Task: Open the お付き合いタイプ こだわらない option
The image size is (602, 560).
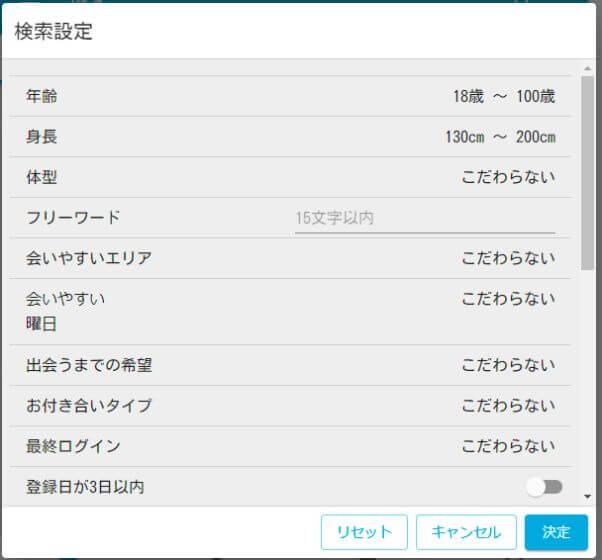Action: 507,405
